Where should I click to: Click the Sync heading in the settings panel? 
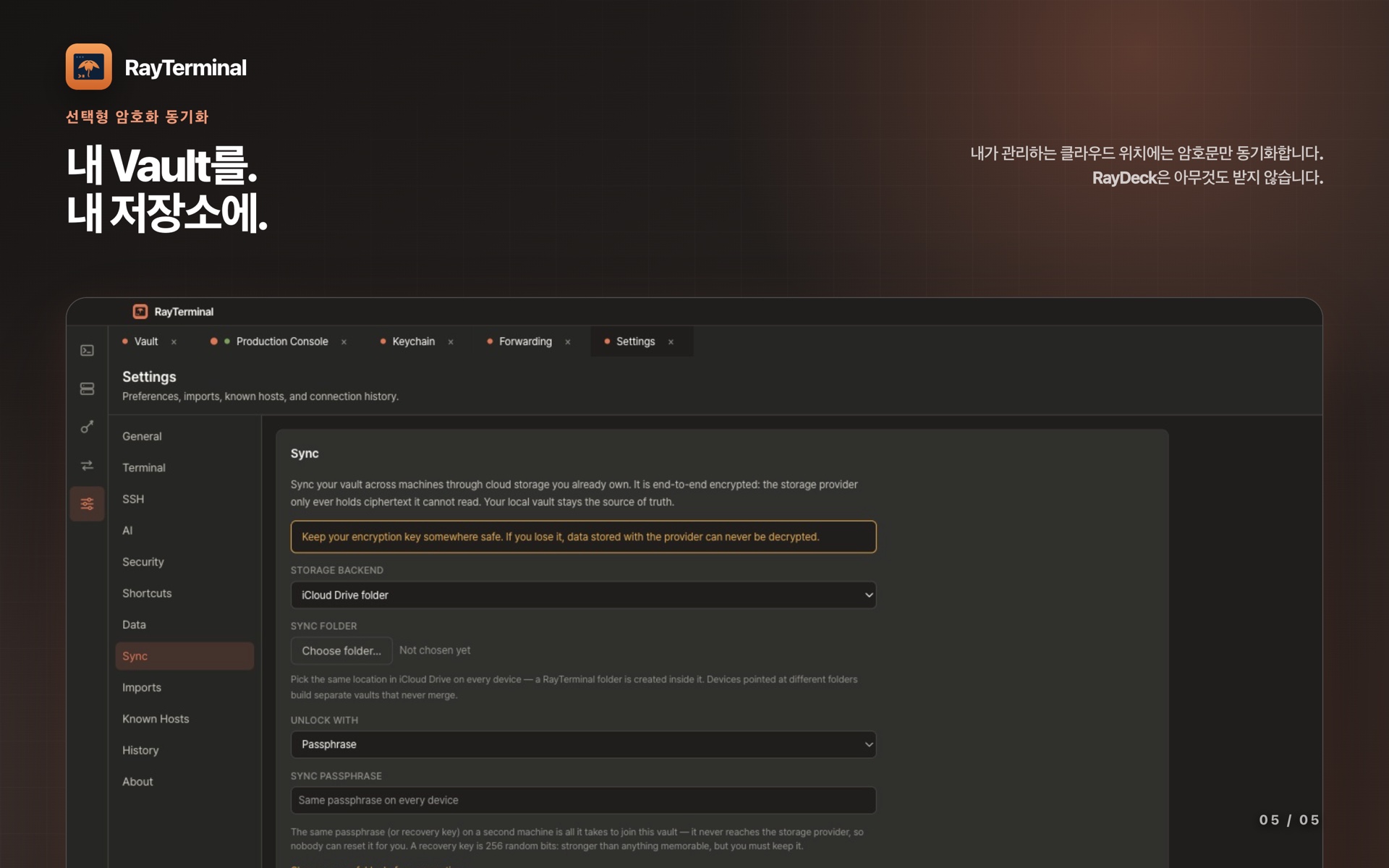pos(305,454)
